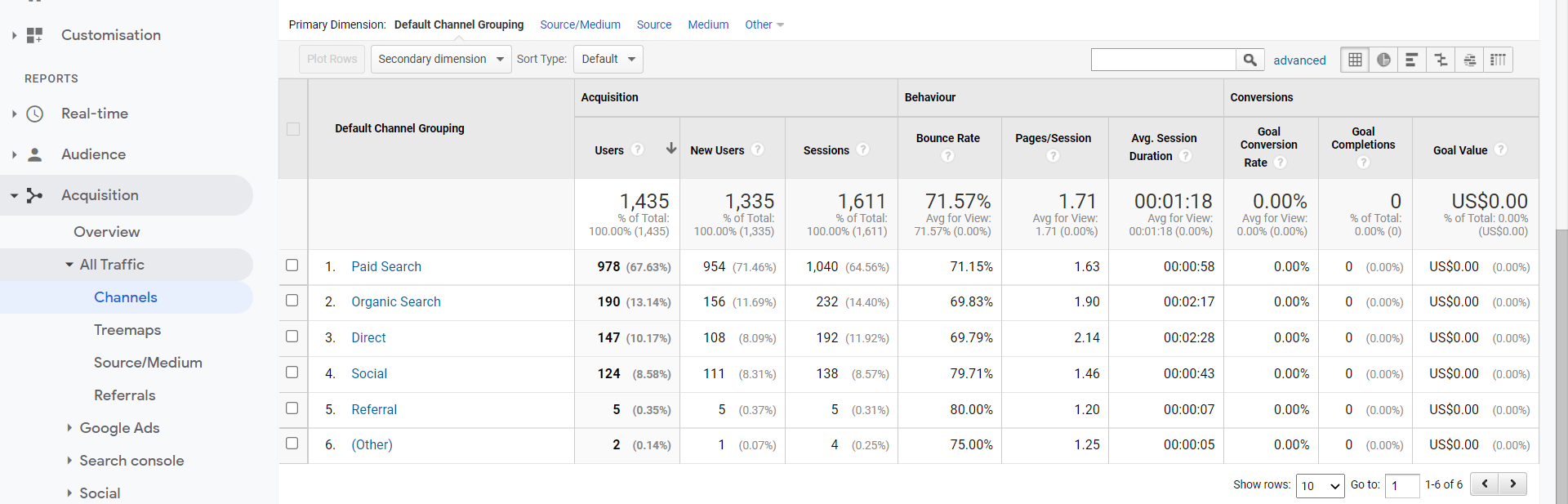This screenshot has height=504, width=1568.
Task: Click the advanced filter link
Action: tap(1299, 60)
